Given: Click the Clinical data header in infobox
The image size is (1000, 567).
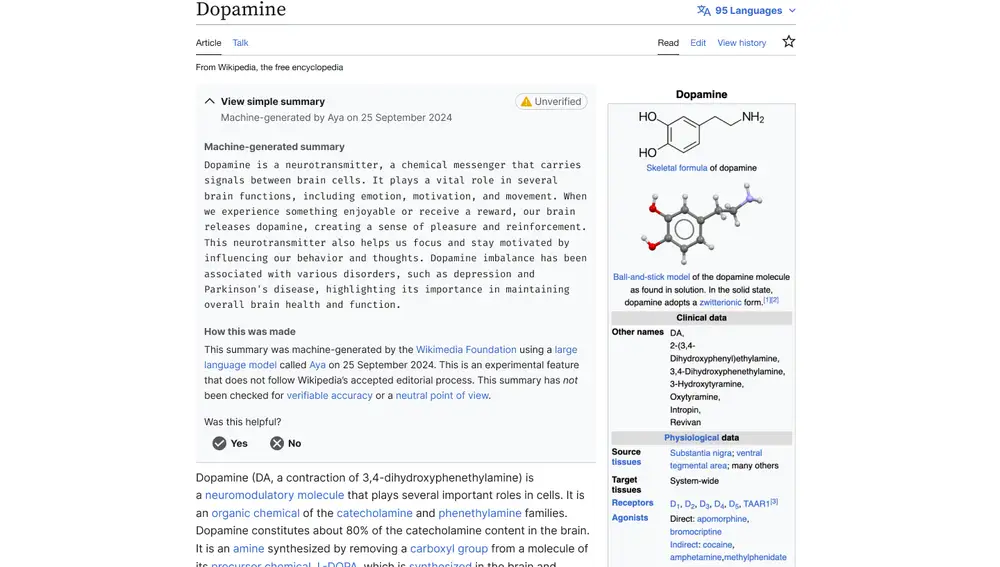Looking at the screenshot, I should (702, 318).
